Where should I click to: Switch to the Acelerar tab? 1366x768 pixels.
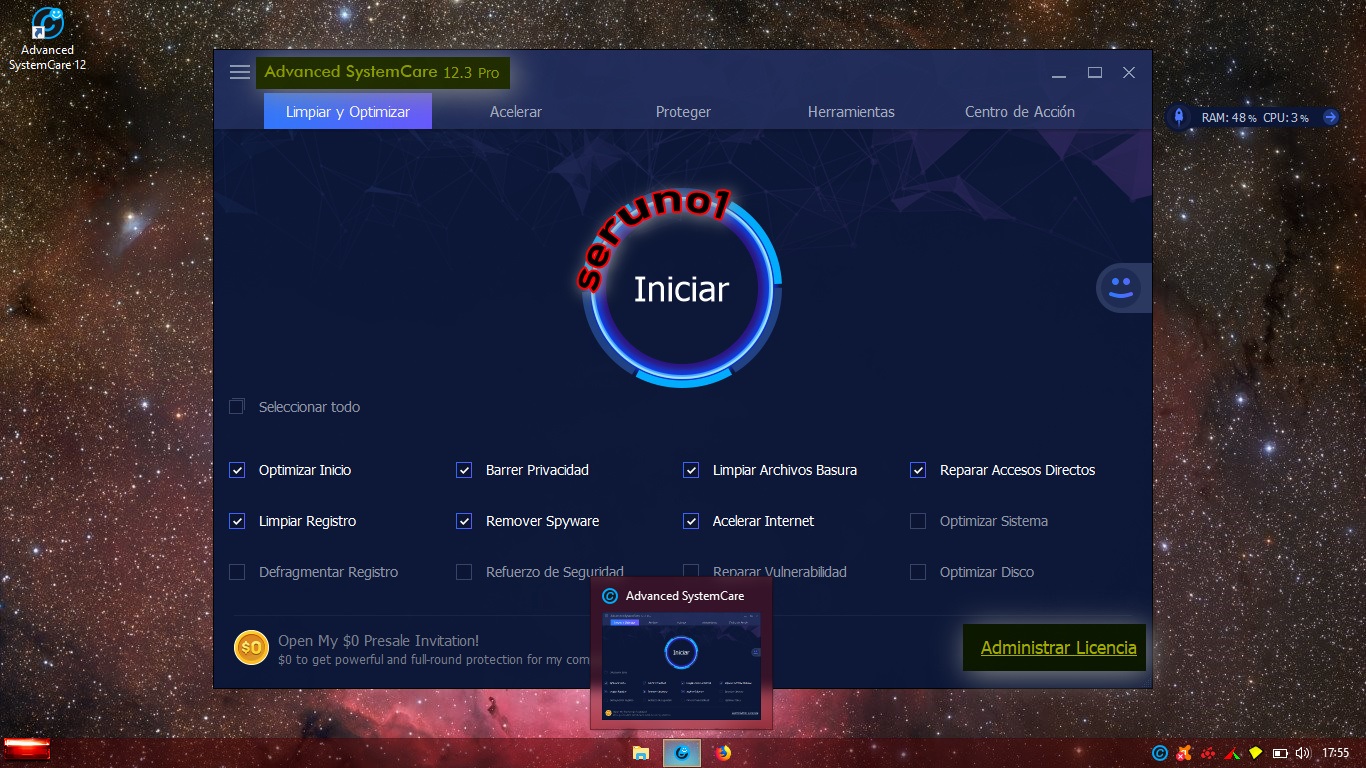pyautogui.click(x=516, y=111)
